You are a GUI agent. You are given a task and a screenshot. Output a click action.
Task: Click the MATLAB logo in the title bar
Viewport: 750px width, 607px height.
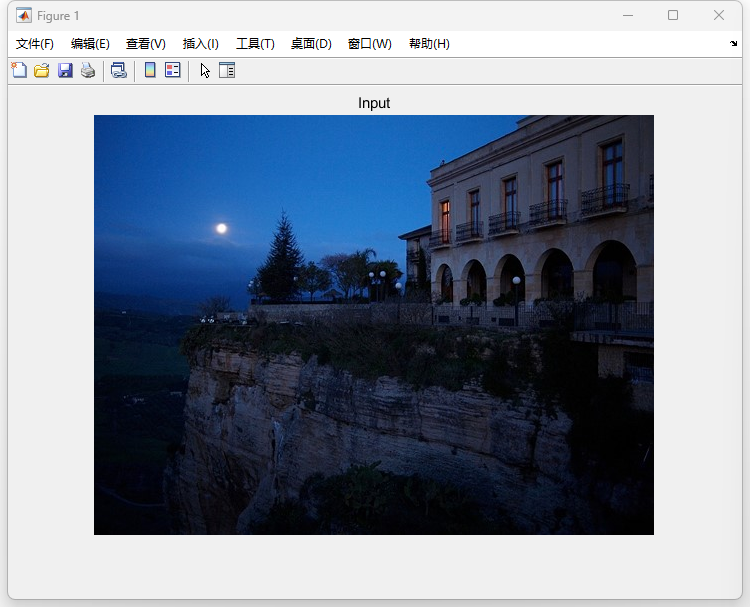pos(23,16)
